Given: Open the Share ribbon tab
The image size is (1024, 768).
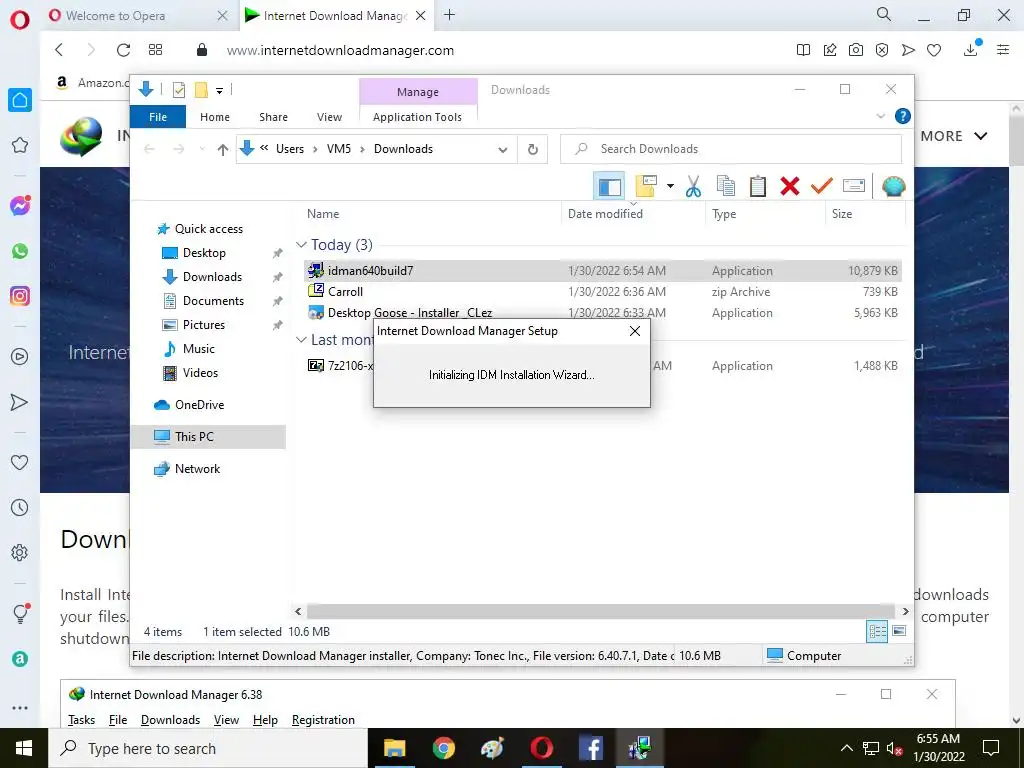Looking at the screenshot, I should tap(273, 117).
